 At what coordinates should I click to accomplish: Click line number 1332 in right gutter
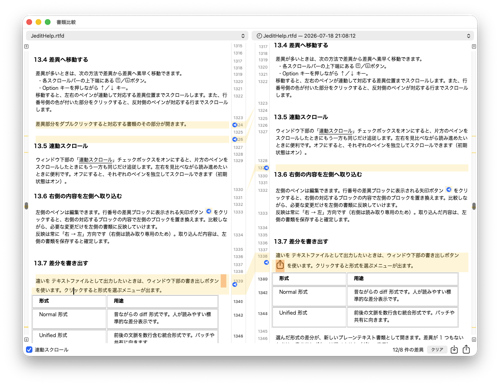pos(263,190)
